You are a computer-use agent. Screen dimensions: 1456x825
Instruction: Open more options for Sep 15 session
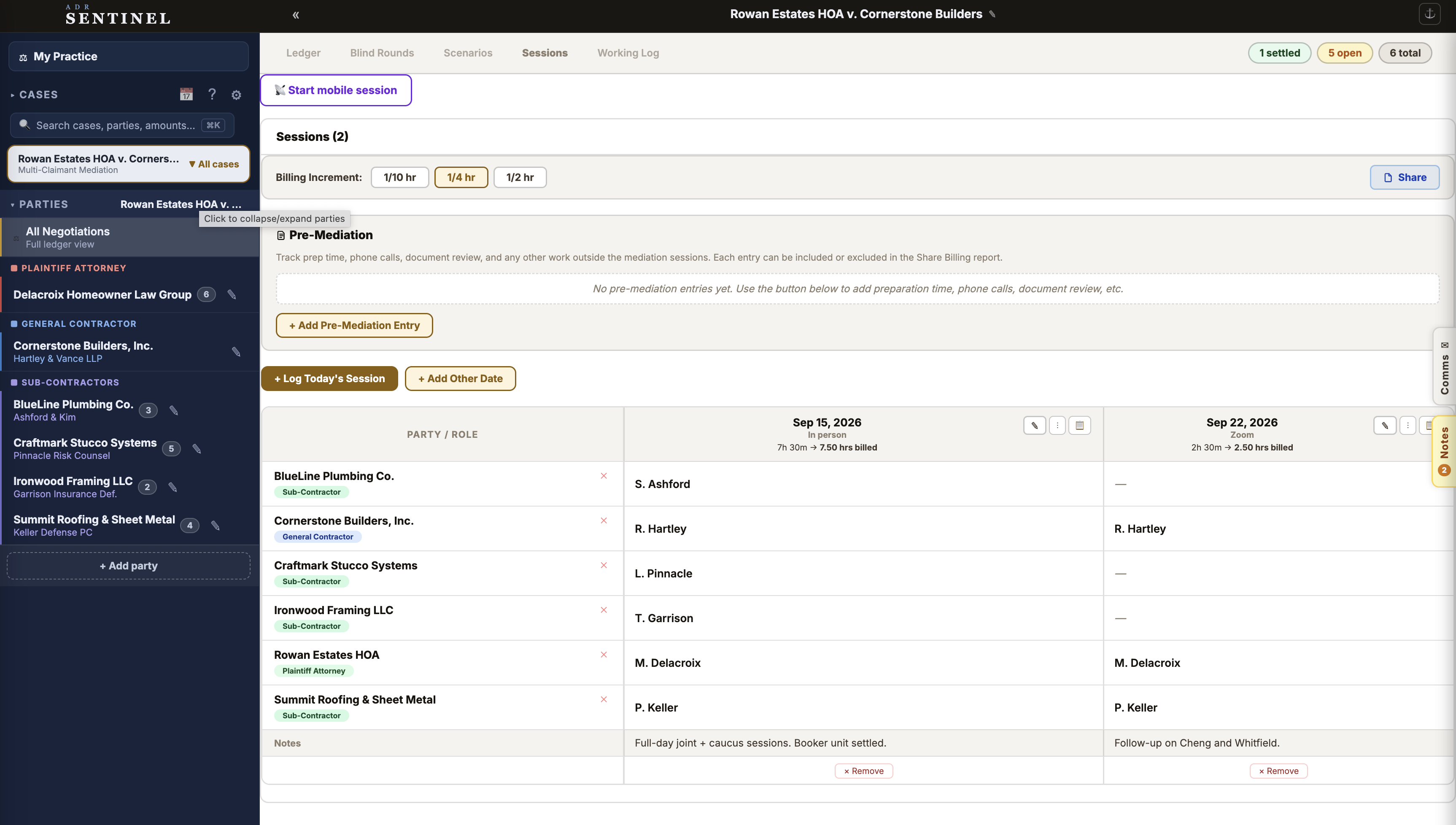1057,426
